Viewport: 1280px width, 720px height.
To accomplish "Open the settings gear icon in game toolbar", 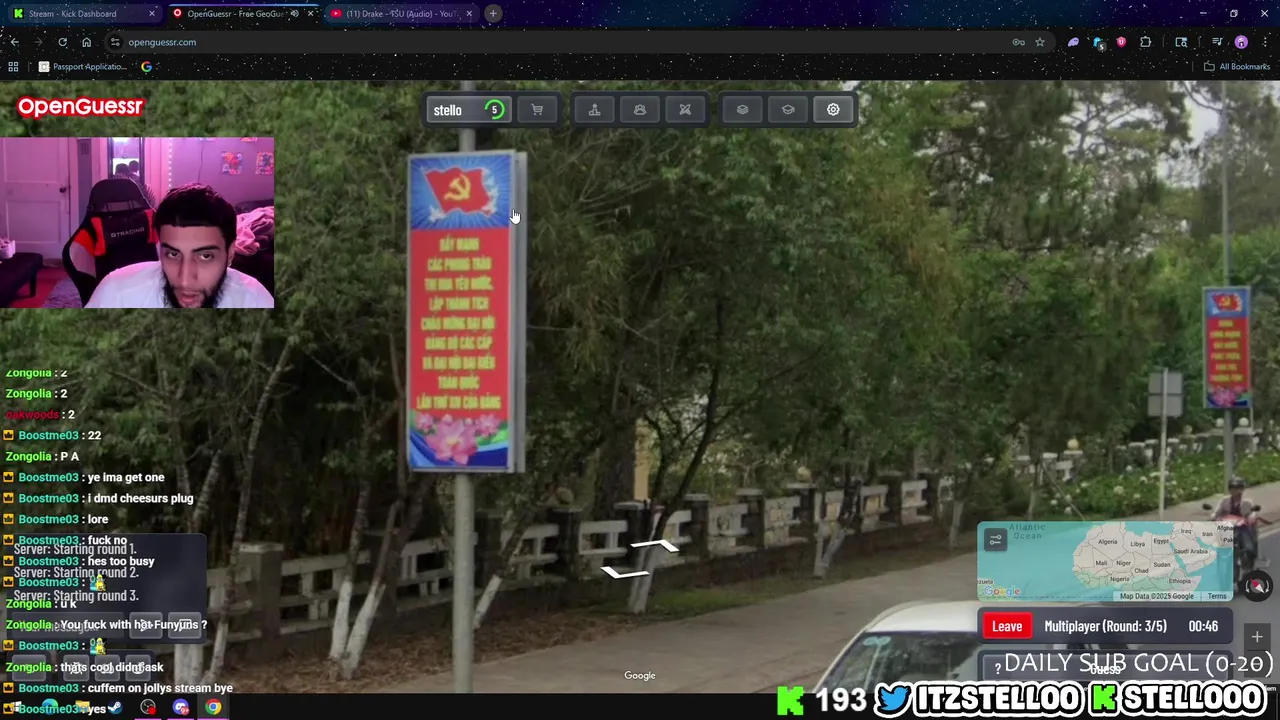I will click(833, 110).
